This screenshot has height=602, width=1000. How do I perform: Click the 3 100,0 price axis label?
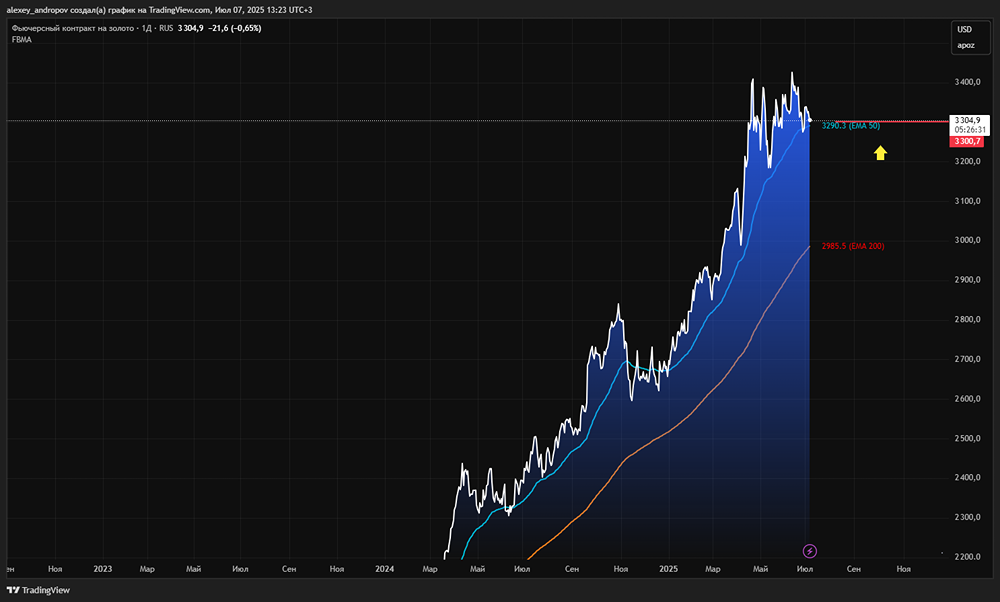click(x=967, y=200)
